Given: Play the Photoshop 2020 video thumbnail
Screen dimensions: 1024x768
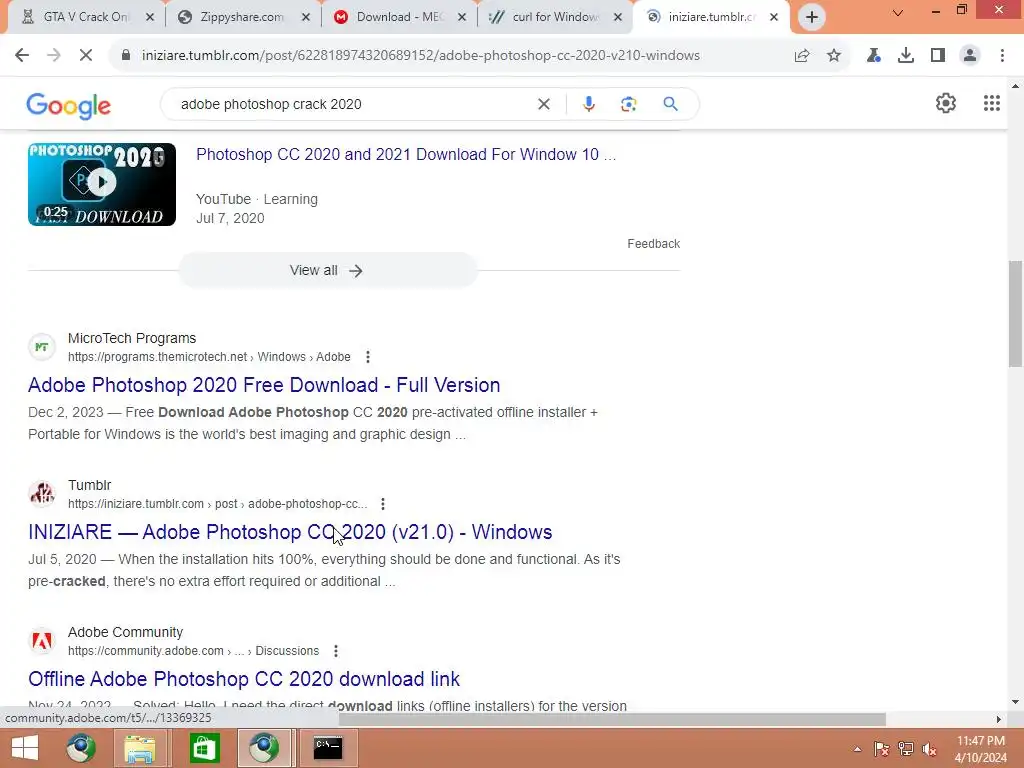Looking at the screenshot, I should [102, 184].
